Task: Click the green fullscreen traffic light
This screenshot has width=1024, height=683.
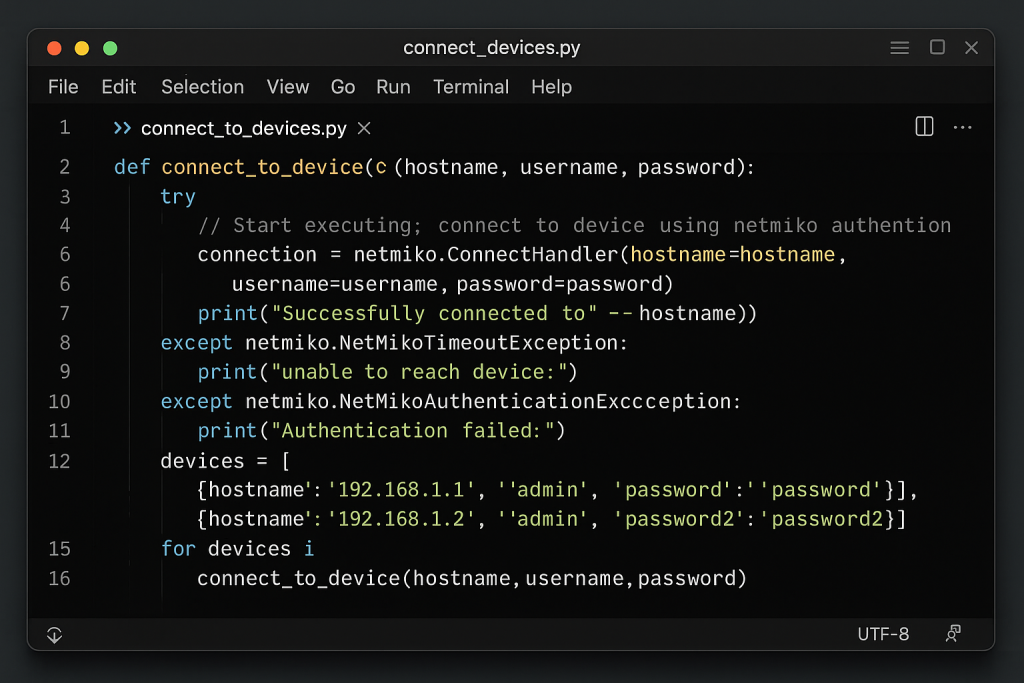Action: point(110,48)
